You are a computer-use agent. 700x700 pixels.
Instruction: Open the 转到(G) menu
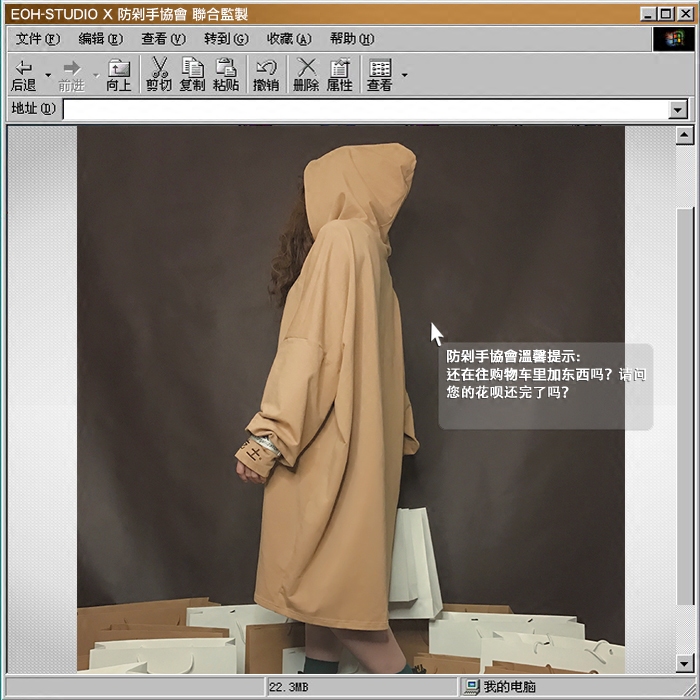click(x=226, y=39)
